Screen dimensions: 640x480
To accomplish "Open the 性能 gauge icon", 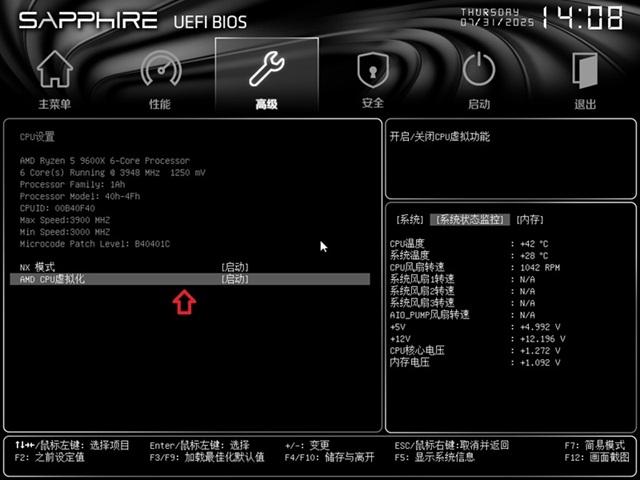I will click(x=161, y=68).
